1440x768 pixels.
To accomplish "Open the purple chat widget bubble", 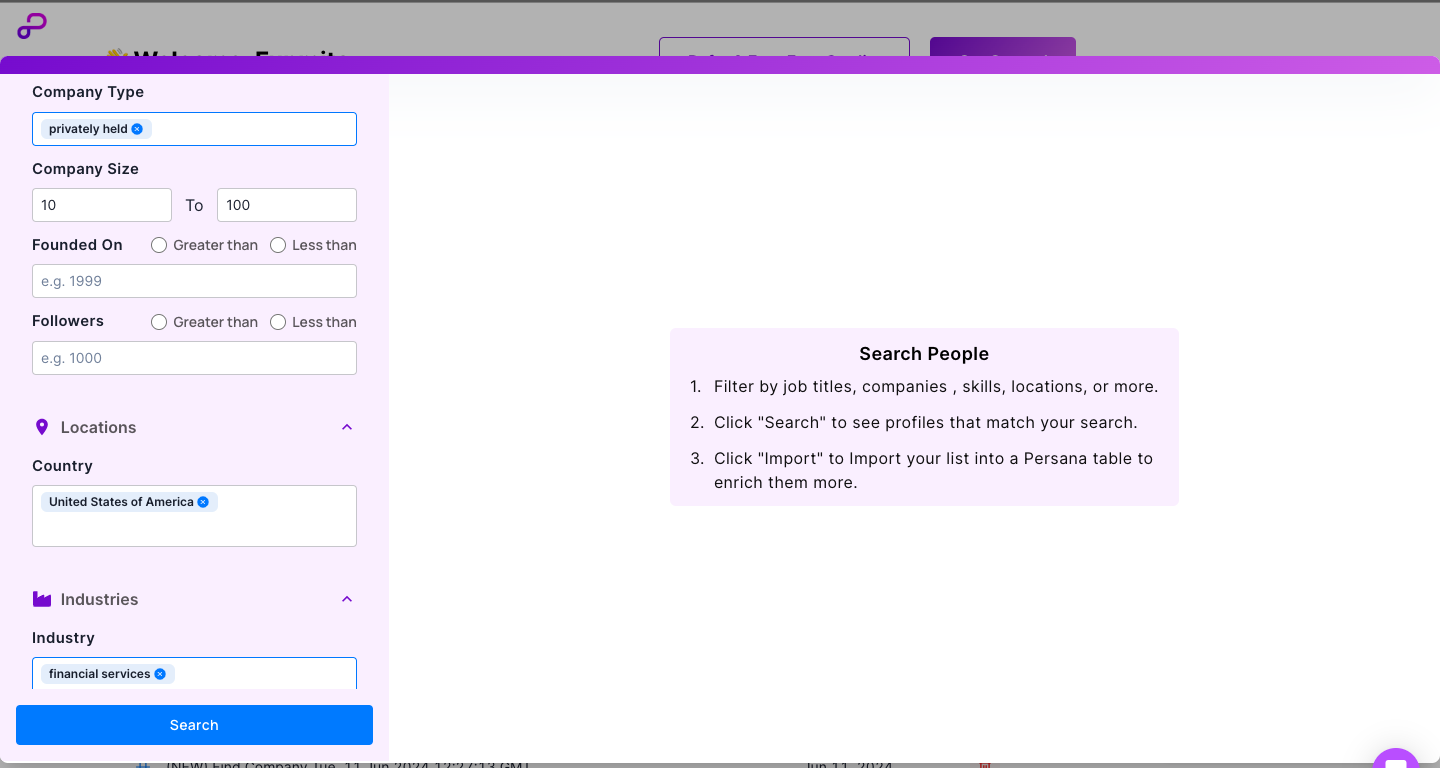I will tap(1396, 760).
